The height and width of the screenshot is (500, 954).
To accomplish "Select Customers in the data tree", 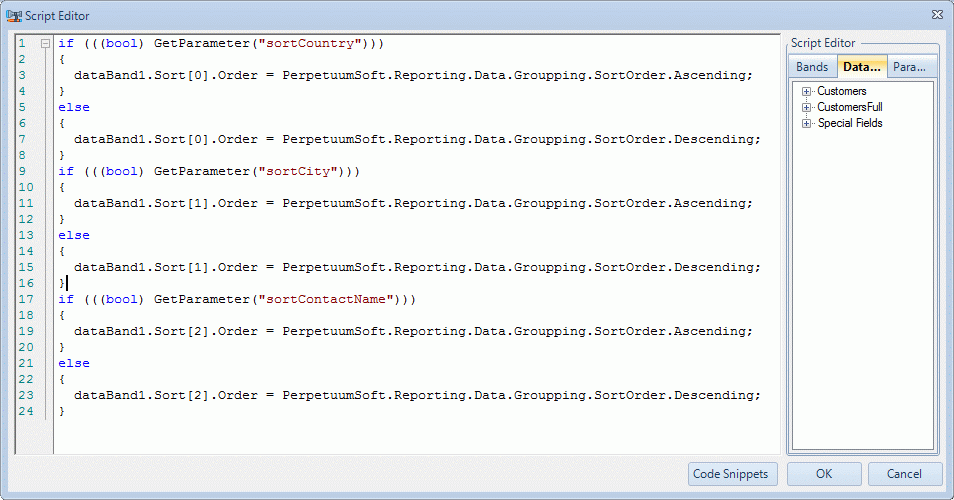I will coord(842,91).
